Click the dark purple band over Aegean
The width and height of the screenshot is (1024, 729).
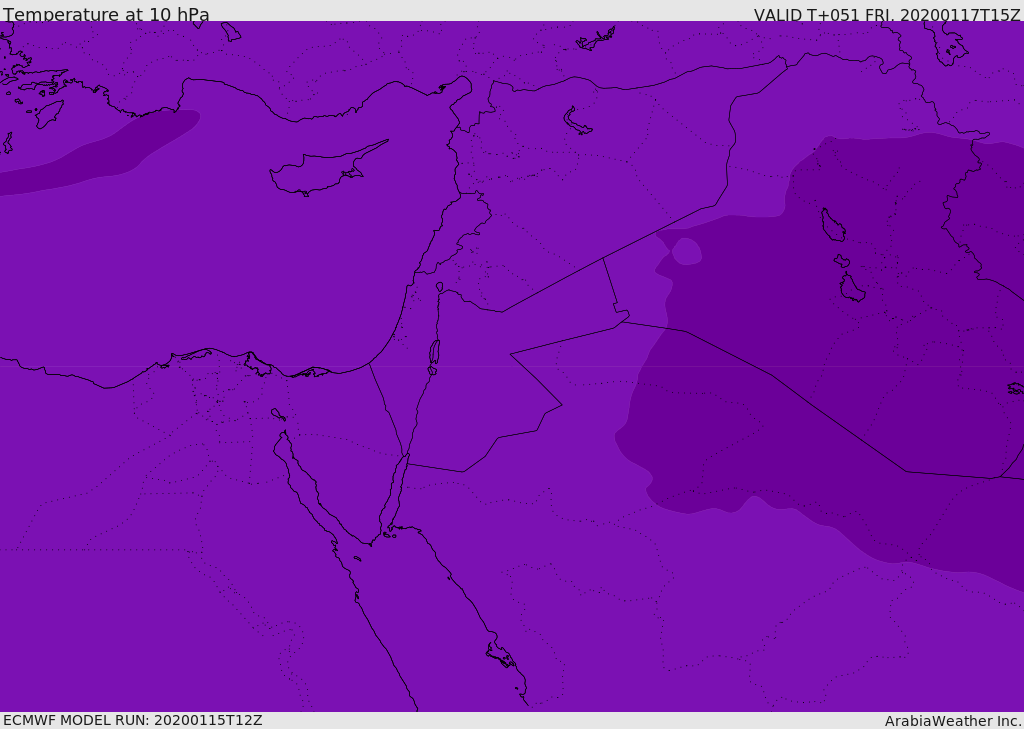[x=98, y=154]
